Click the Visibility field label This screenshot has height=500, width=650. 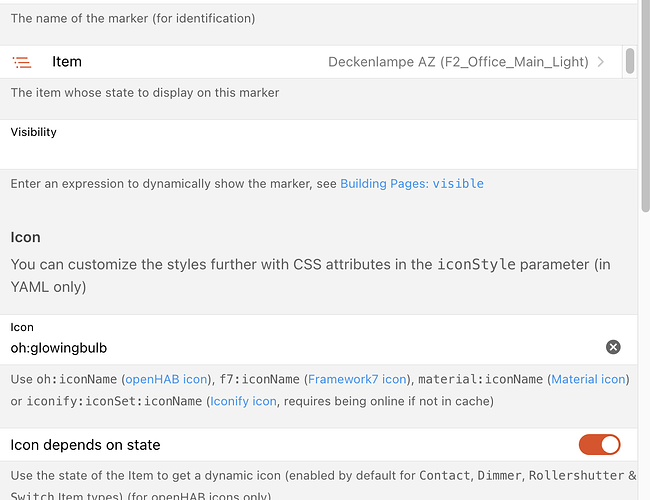coord(34,132)
